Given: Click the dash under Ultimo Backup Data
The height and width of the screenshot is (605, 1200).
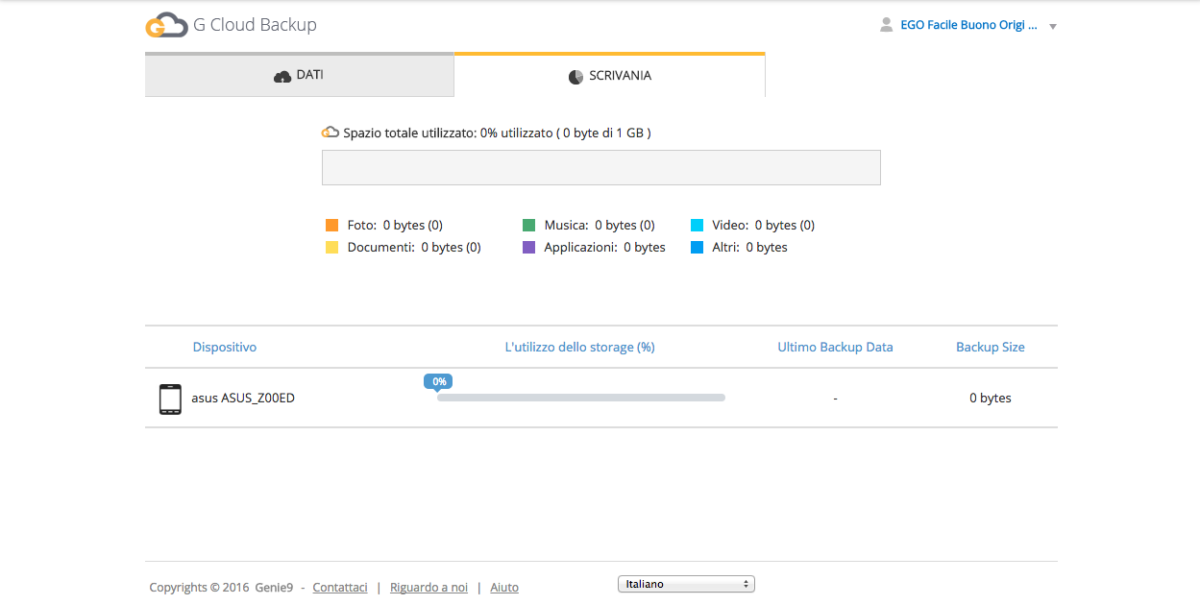Looking at the screenshot, I should pyautogui.click(x=835, y=399).
